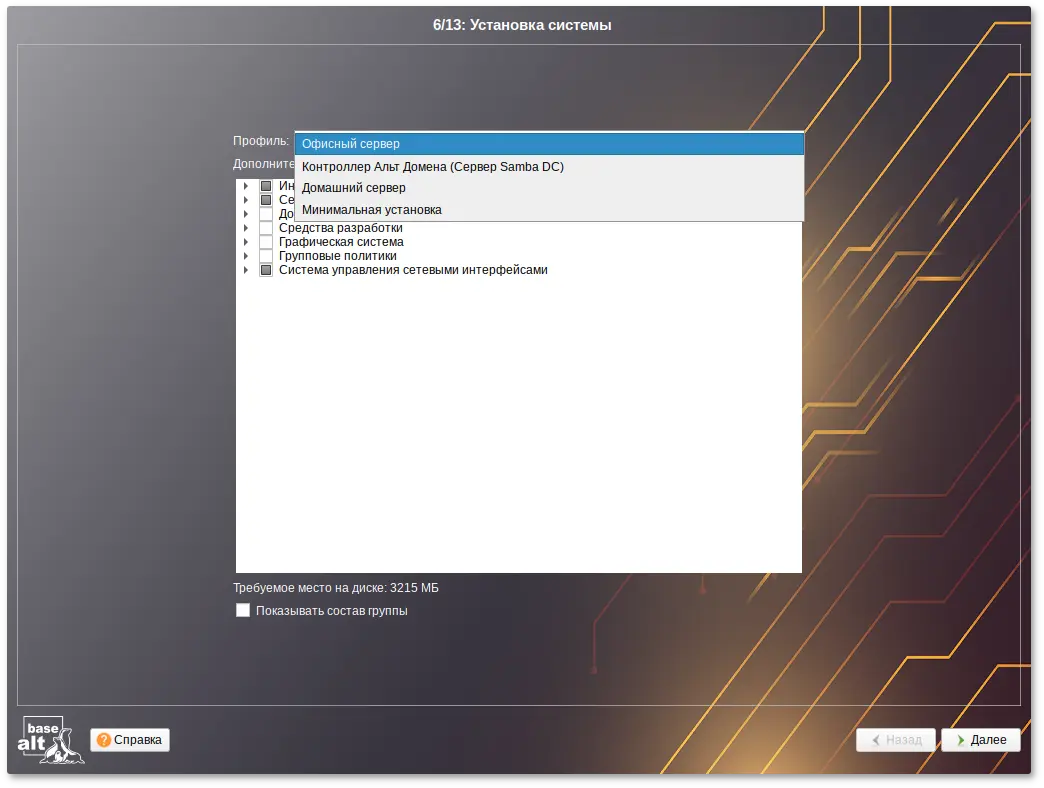
Task: Click the base alt logo
Action: [50, 740]
